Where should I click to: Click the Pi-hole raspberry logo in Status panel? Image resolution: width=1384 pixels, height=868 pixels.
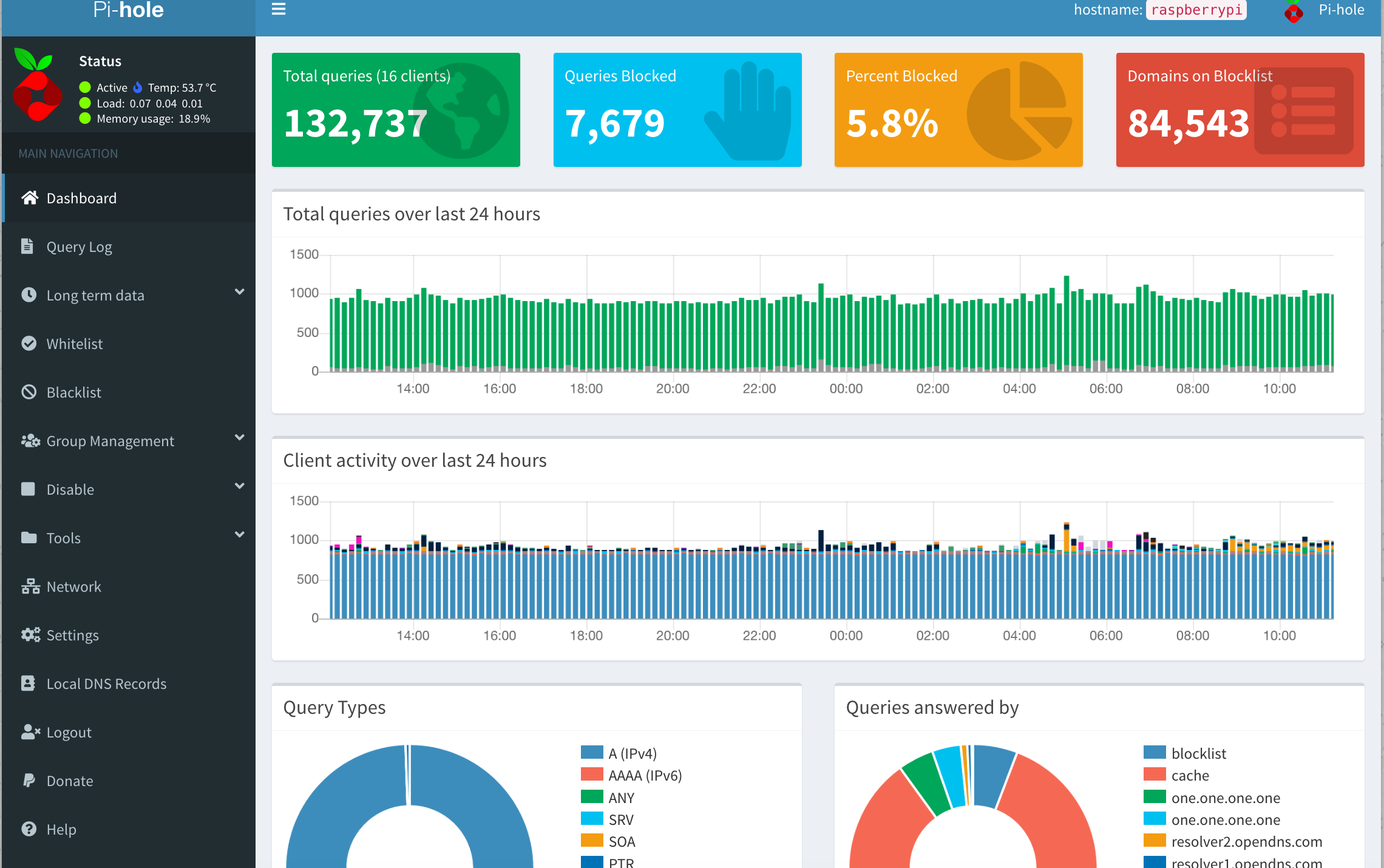(x=38, y=85)
